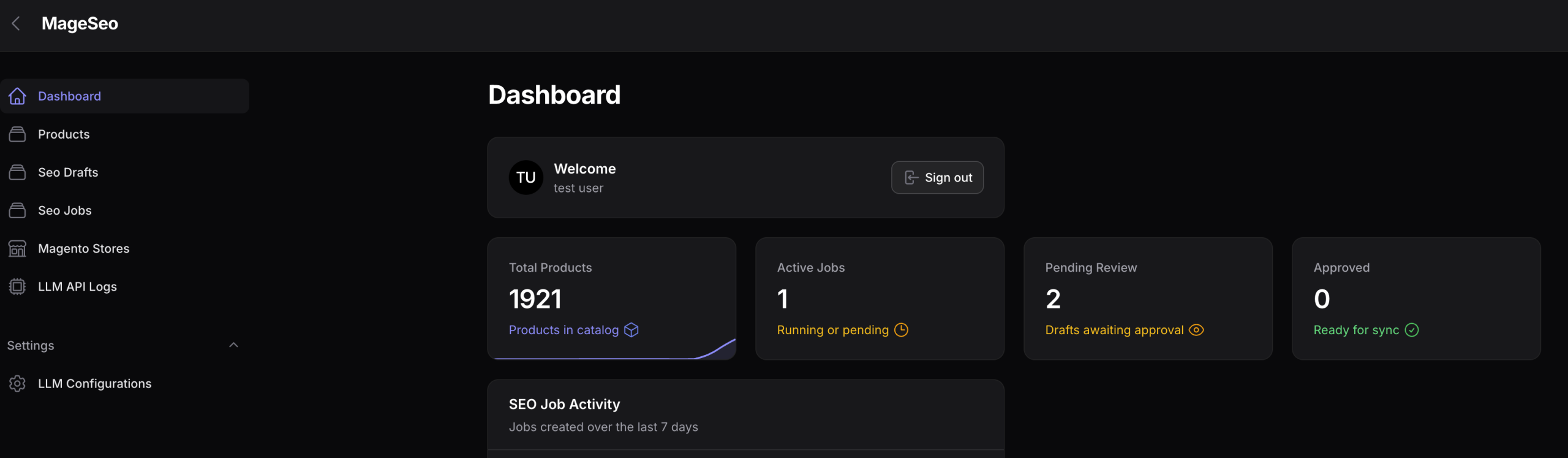Click the Total Products trend sparkline
This screenshot has height=458, width=1568.
[x=717, y=350]
